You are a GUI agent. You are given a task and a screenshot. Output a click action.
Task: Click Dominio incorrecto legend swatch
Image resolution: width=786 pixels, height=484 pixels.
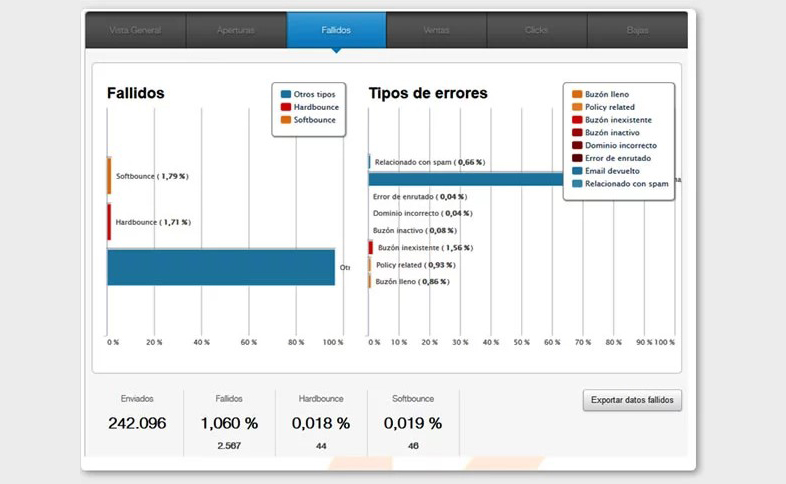(577, 145)
